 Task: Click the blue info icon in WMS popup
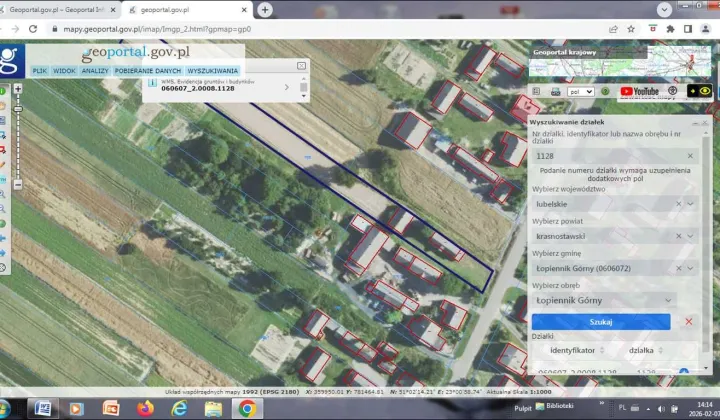click(x=152, y=83)
